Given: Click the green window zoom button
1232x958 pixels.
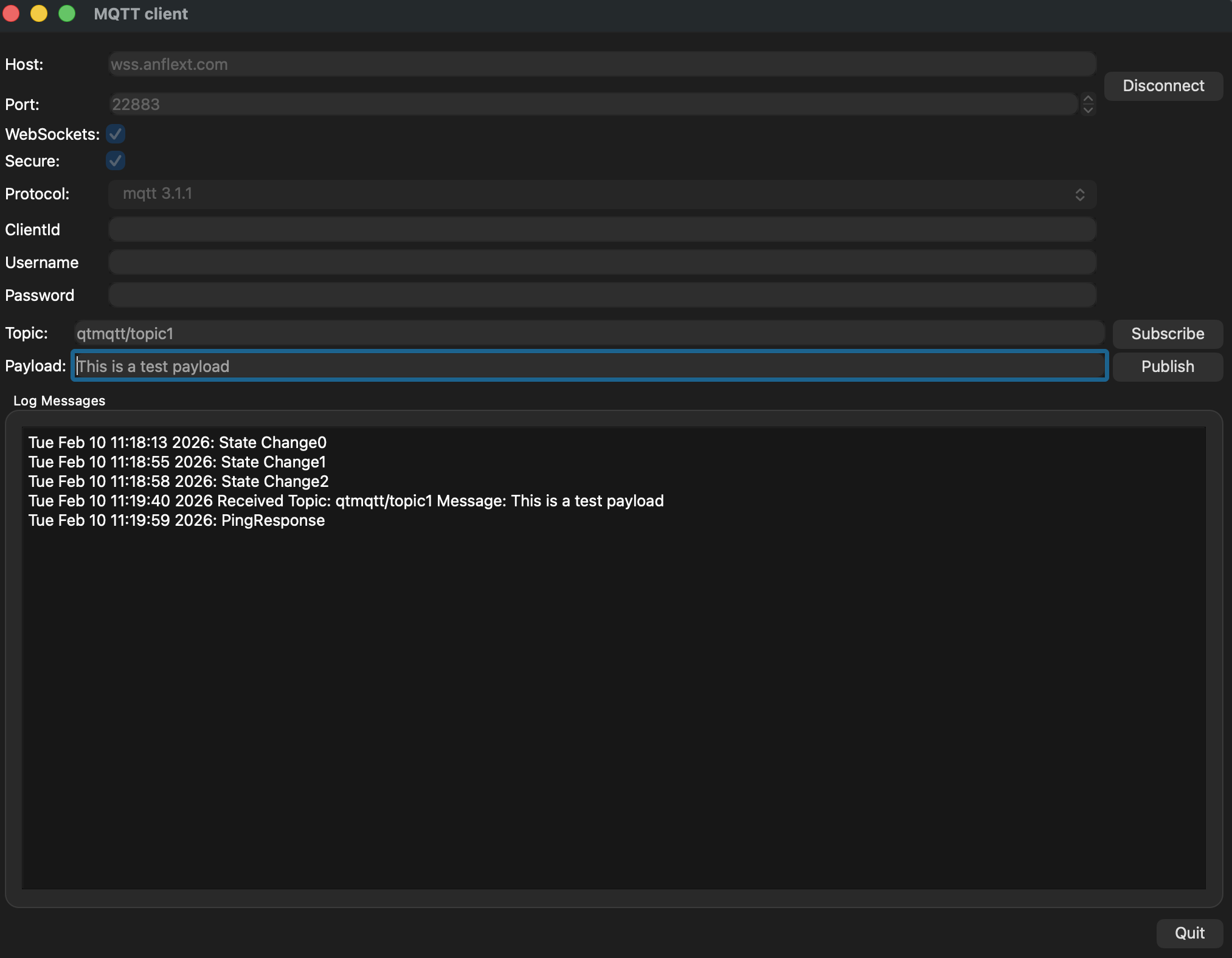Looking at the screenshot, I should pos(67,13).
